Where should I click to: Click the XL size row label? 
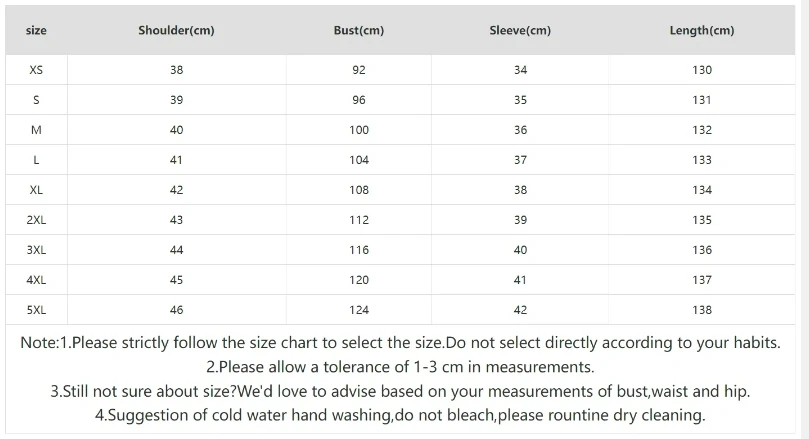(36, 190)
